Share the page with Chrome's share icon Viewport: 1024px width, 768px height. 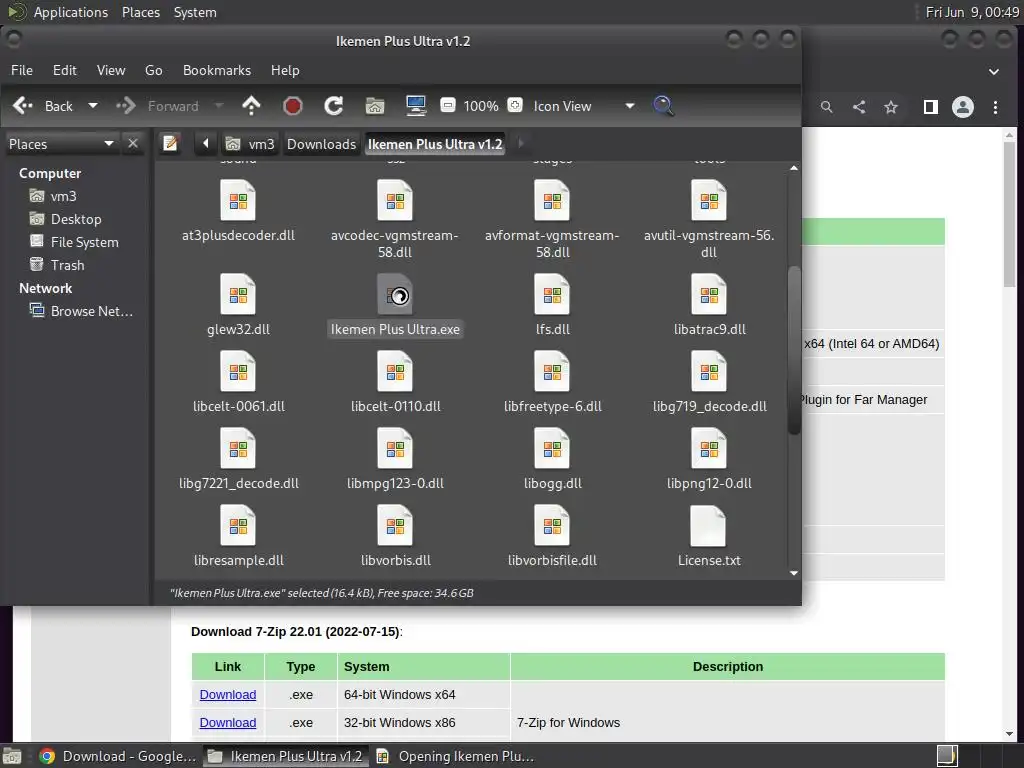pos(859,107)
